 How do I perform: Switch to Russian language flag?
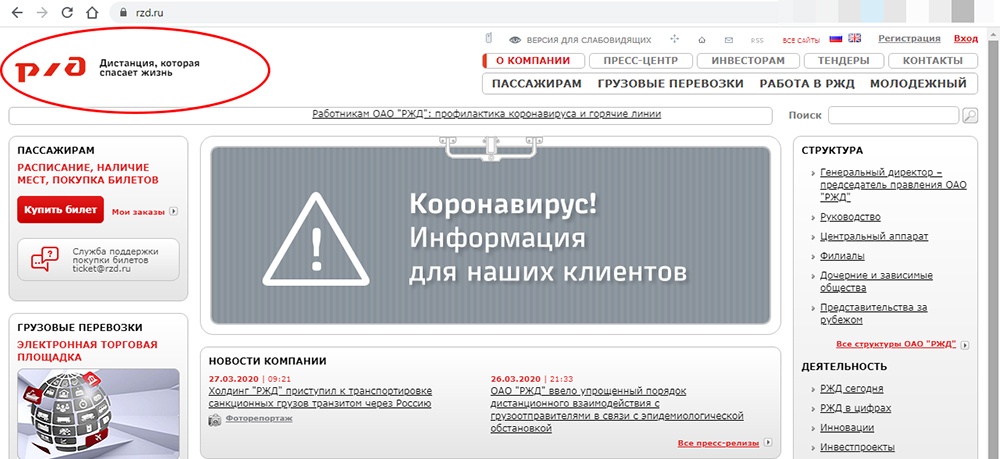(835, 38)
